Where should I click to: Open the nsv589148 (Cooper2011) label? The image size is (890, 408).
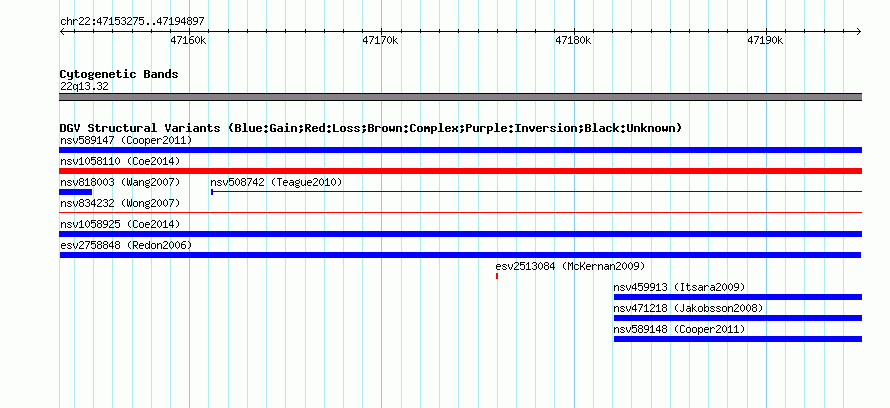tap(679, 329)
